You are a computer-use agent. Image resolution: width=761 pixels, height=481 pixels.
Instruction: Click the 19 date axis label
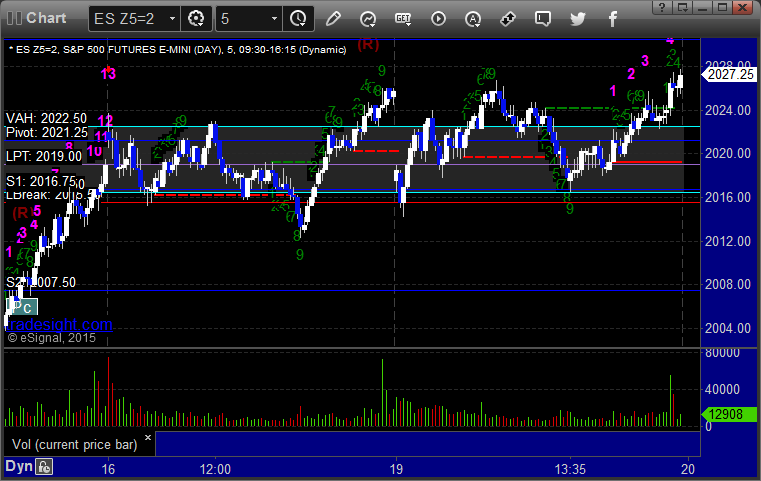coord(397,469)
